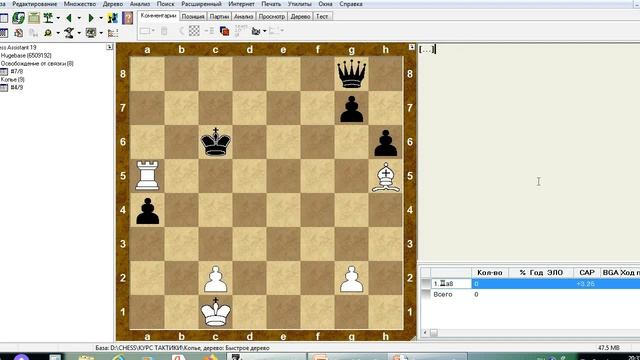Open the Печать menu
The height and width of the screenshot is (360, 640).
pos(271,4)
